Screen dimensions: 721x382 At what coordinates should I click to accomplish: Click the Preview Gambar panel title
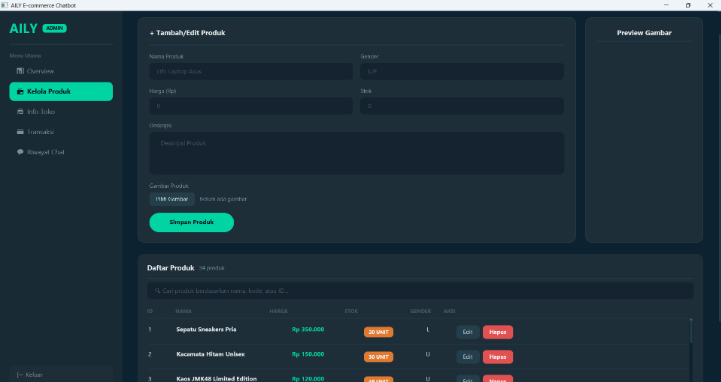pos(644,33)
